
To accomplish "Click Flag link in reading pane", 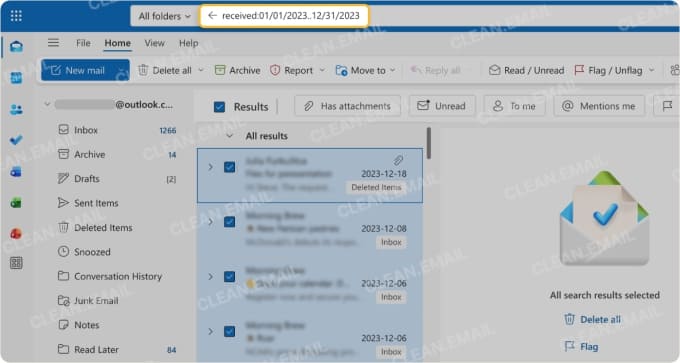I will 581,347.
